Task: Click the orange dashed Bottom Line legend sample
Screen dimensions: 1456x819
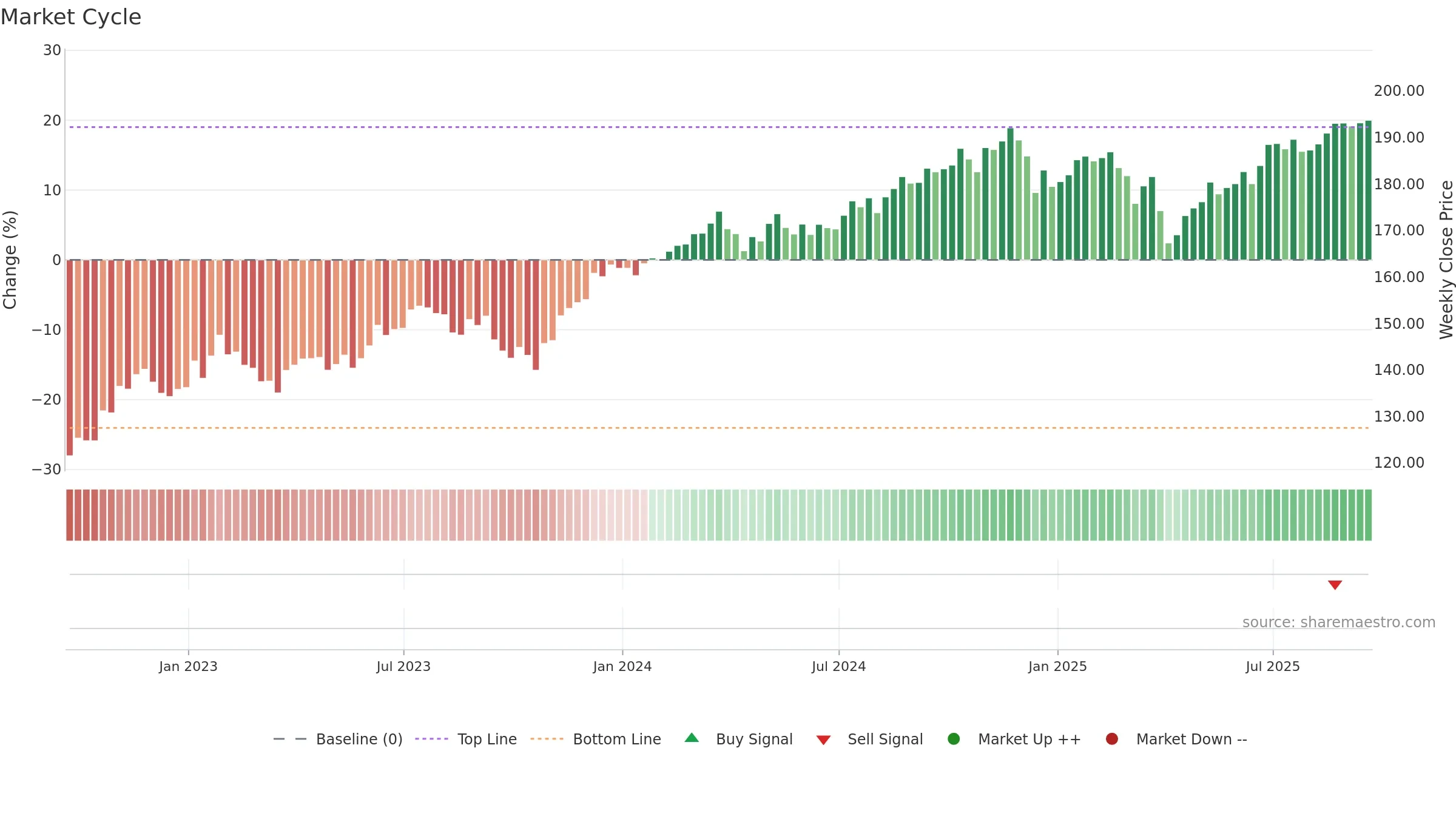Action: coord(547,739)
